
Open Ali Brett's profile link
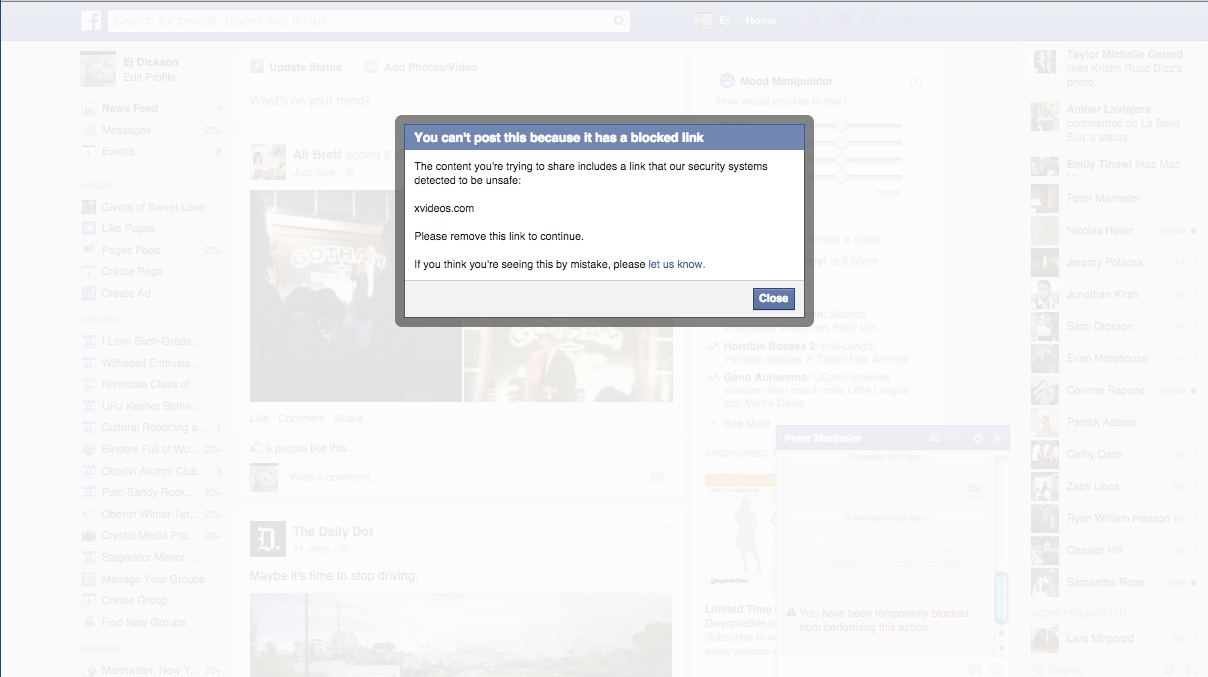pos(316,154)
